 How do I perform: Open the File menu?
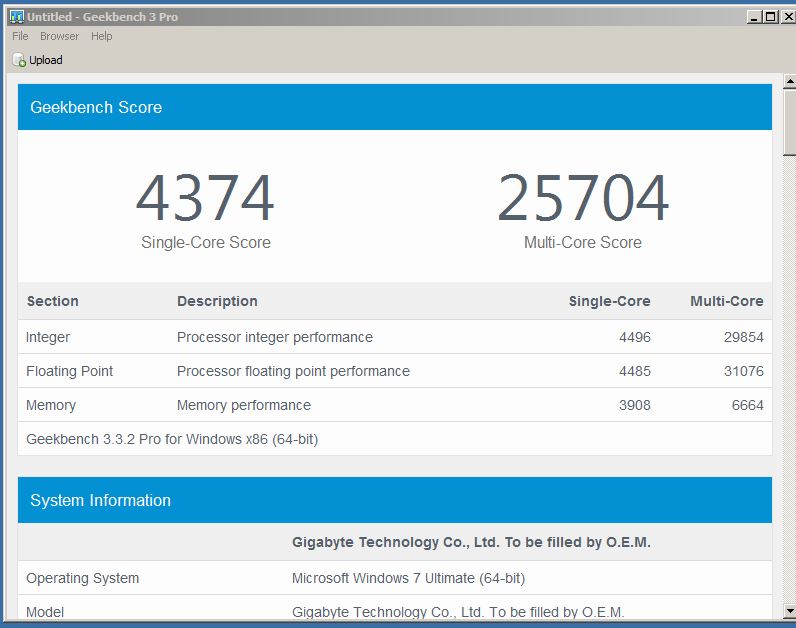coord(20,36)
